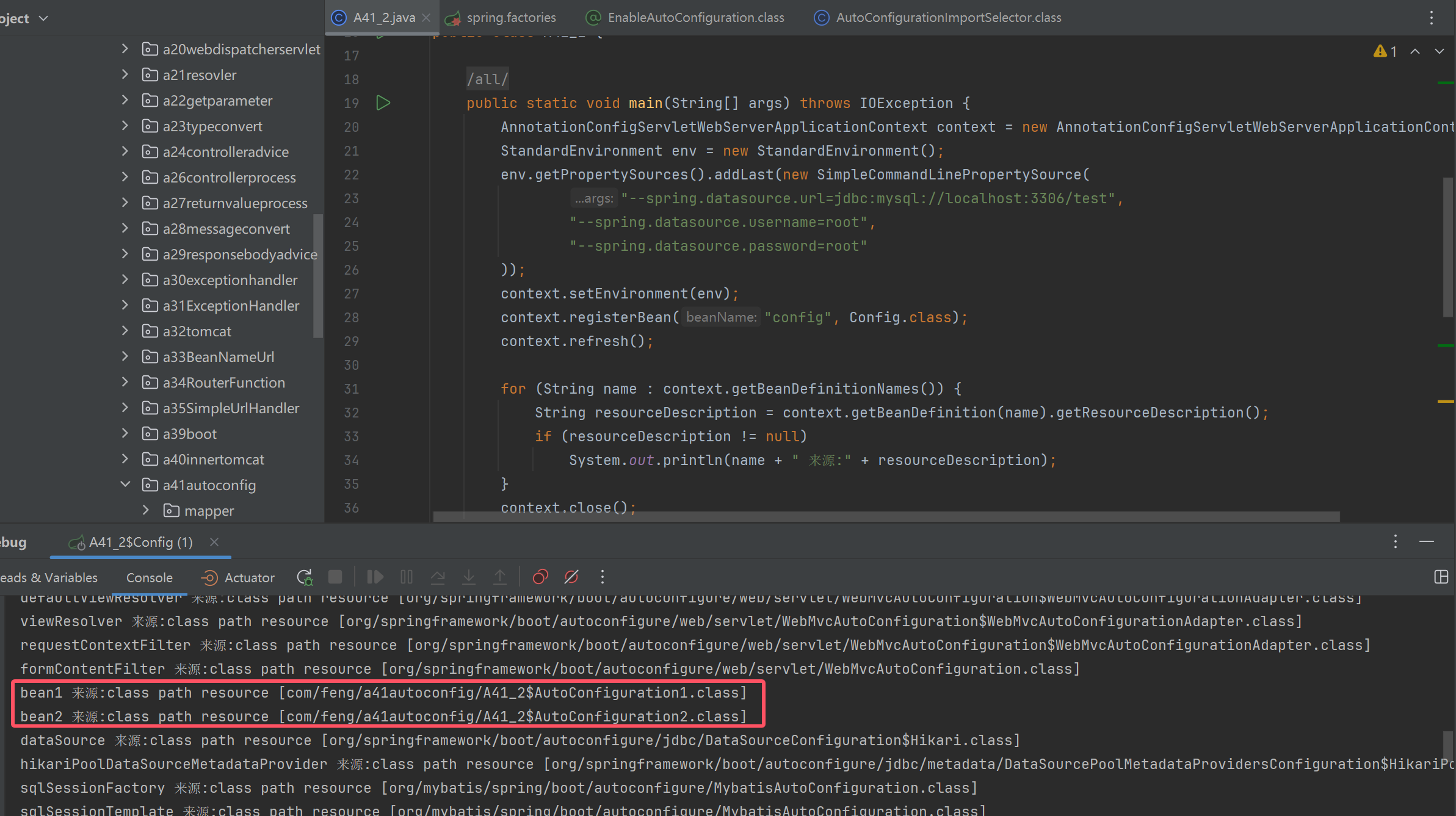Click the /all/ code folding hint
Image resolution: width=1456 pixels, height=816 pixels.
click(487, 79)
